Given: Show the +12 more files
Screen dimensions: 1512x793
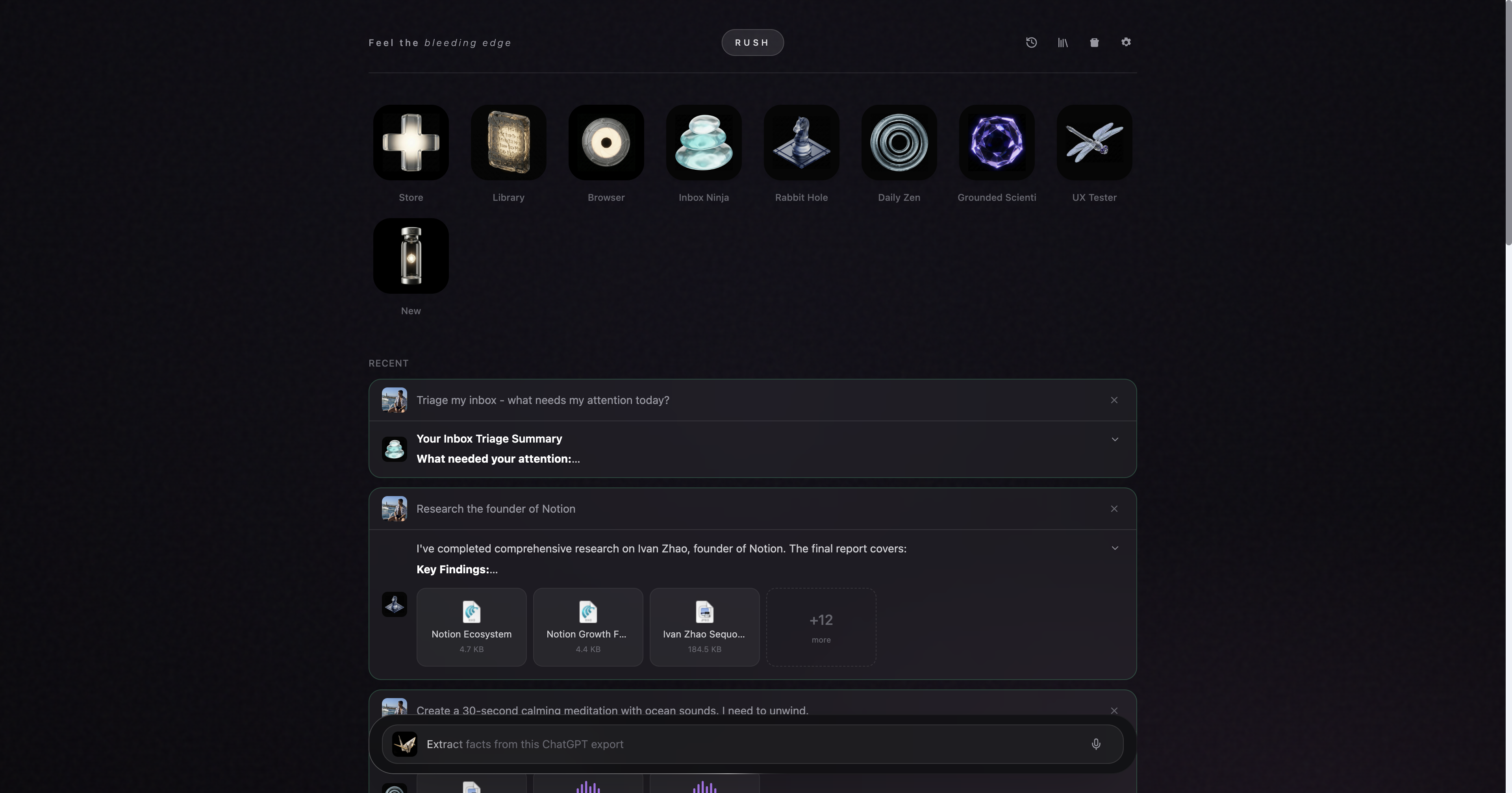Looking at the screenshot, I should pos(821,627).
